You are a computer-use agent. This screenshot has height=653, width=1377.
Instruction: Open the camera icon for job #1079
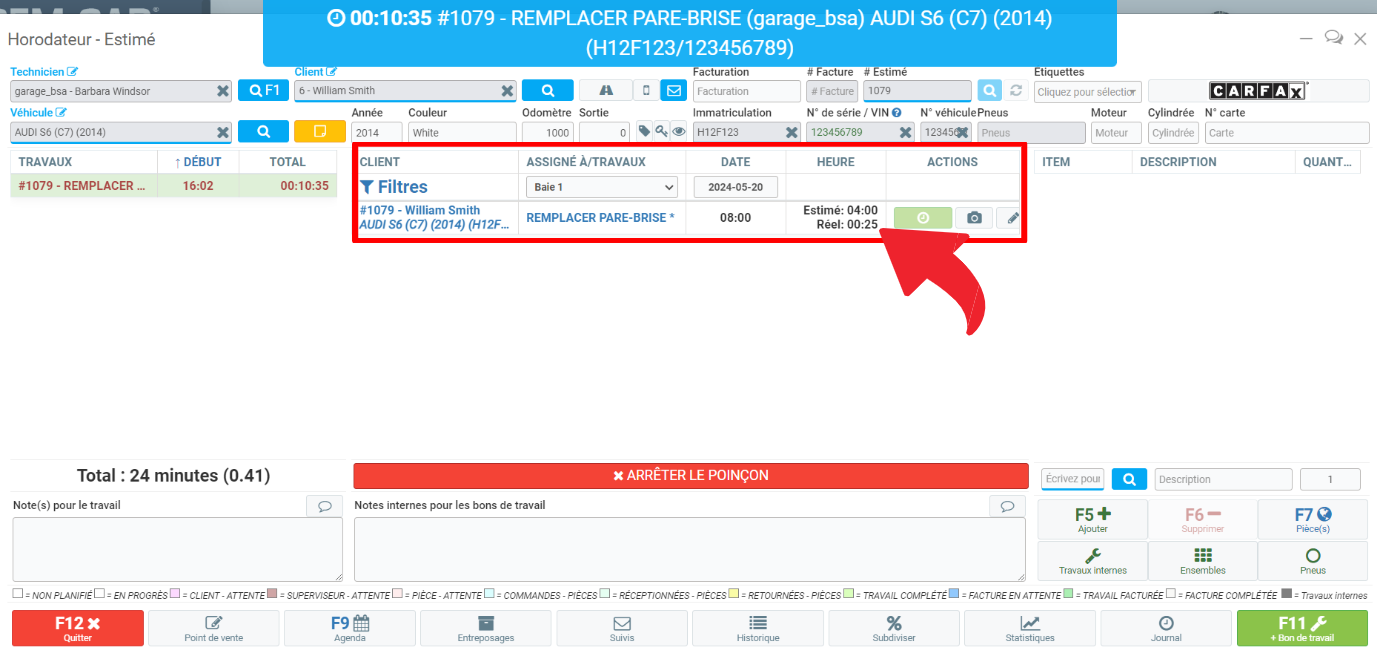tap(974, 218)
